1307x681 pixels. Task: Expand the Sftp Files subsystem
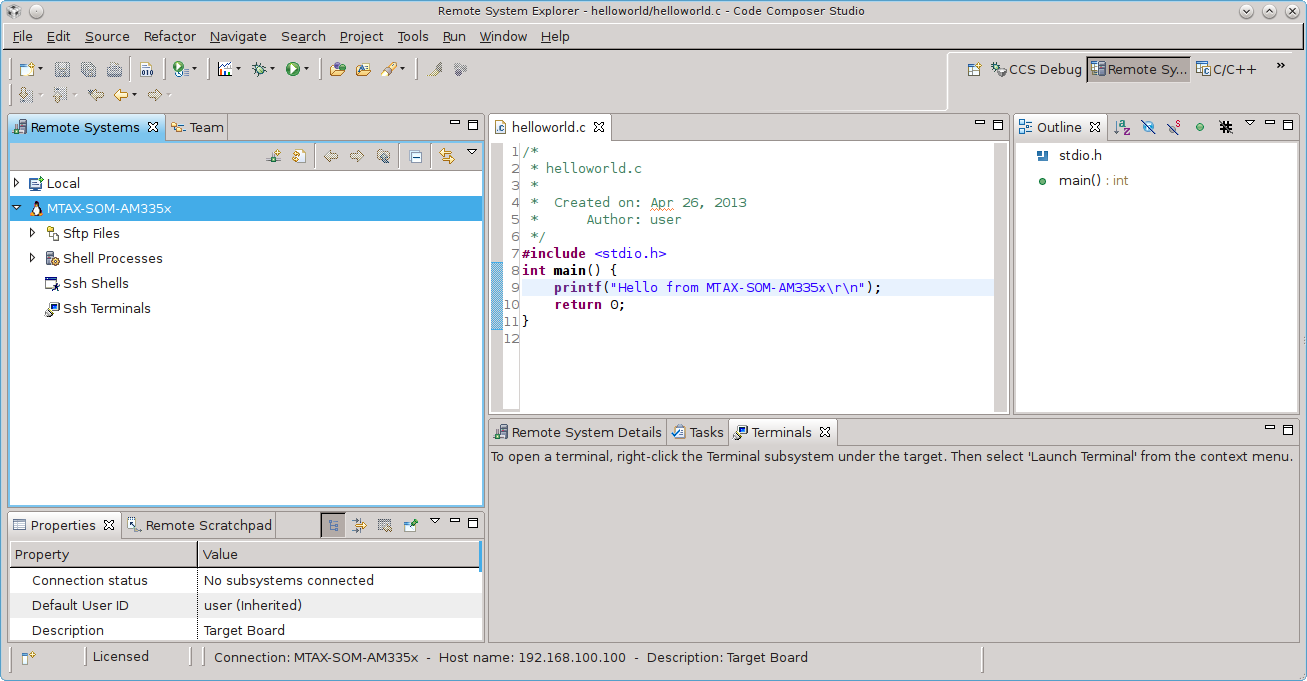(33, 233)
